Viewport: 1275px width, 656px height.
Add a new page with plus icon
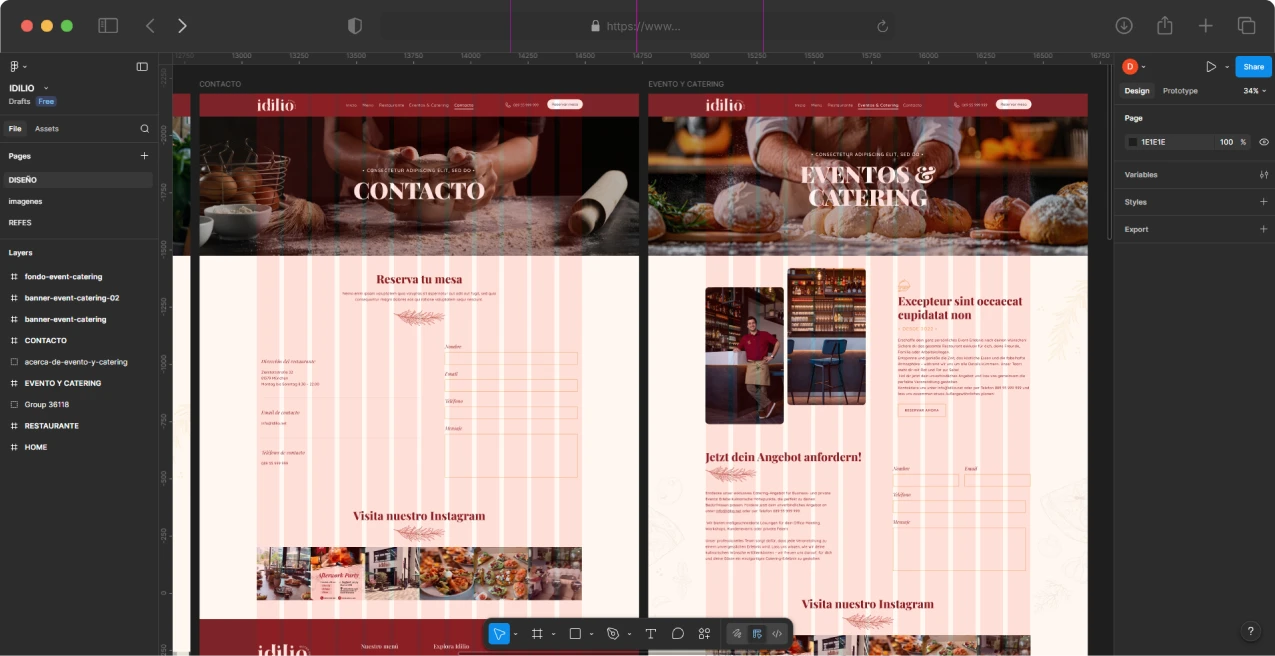pos(144,156)
